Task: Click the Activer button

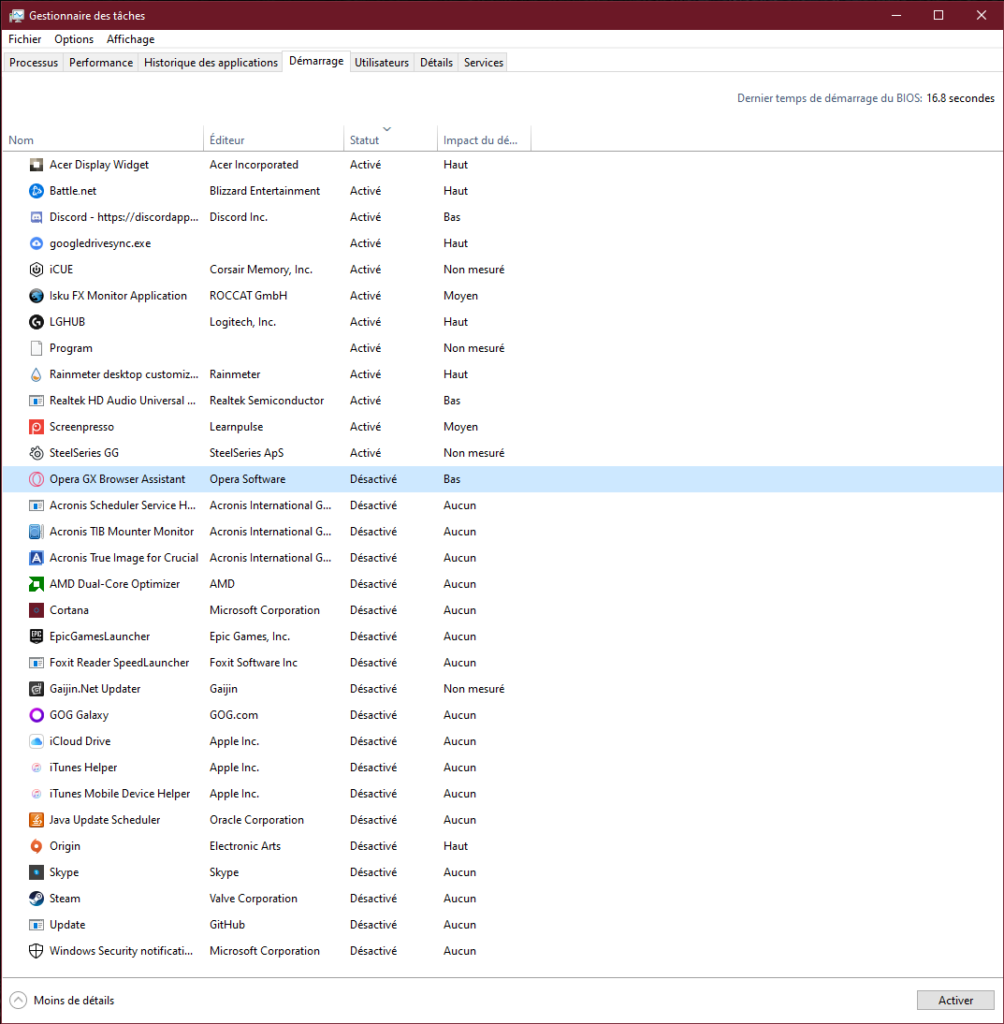Action: [956, 1000]
